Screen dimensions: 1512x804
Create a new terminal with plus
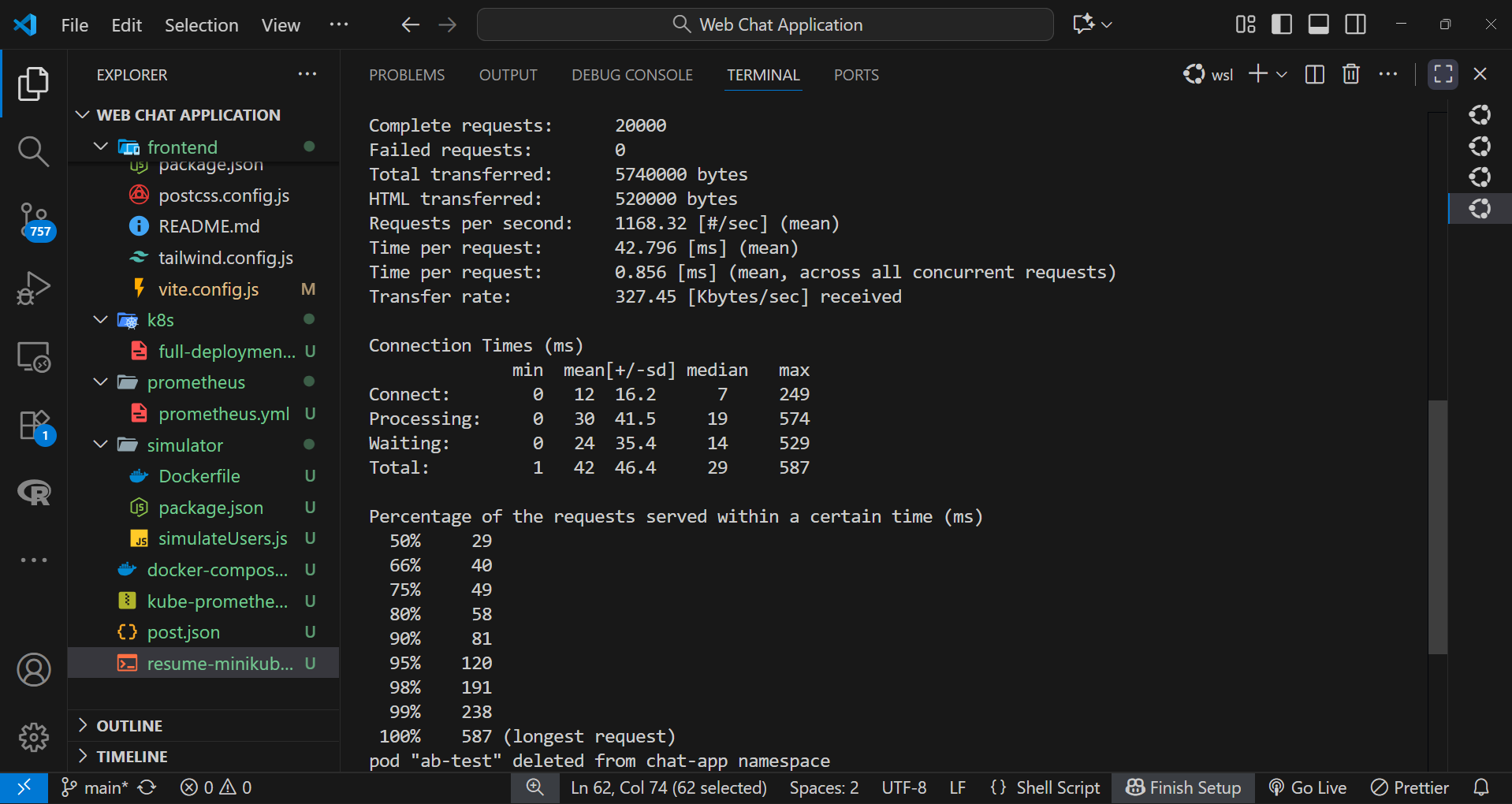click(x=1258, y=74)
